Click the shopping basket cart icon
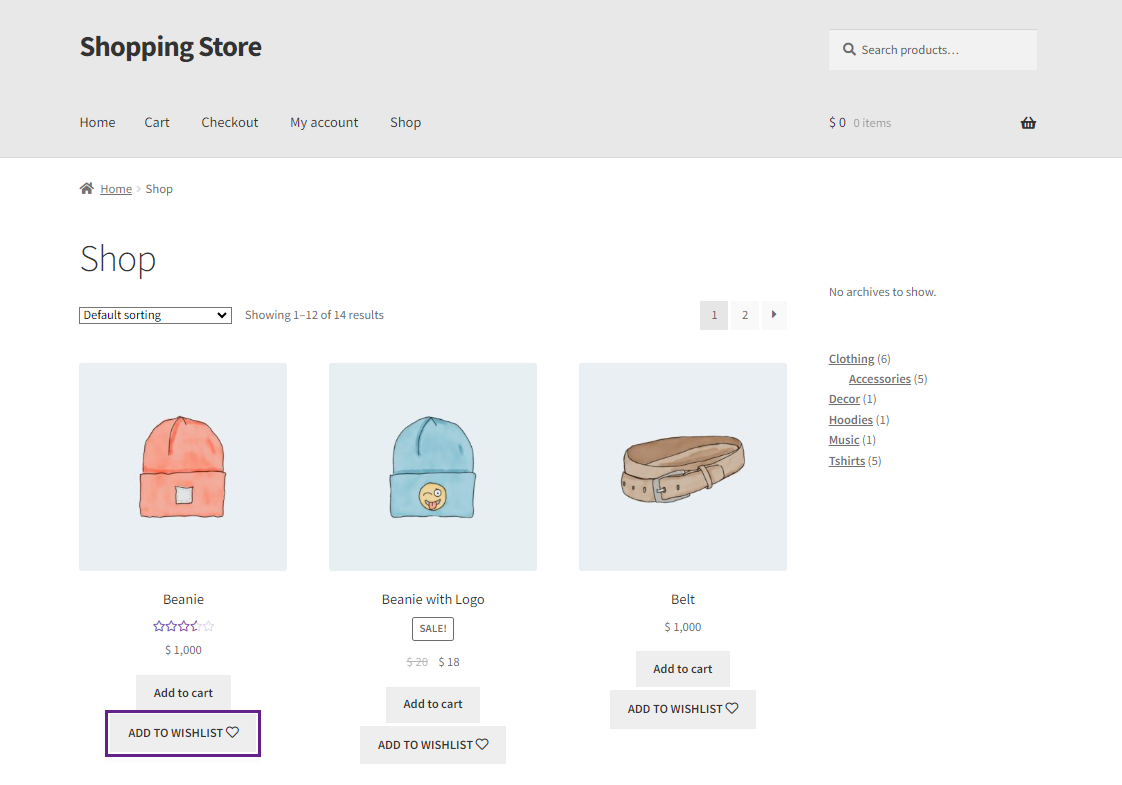The image size is (1122, 785). pyautogui.click(x=1028, y=123)
